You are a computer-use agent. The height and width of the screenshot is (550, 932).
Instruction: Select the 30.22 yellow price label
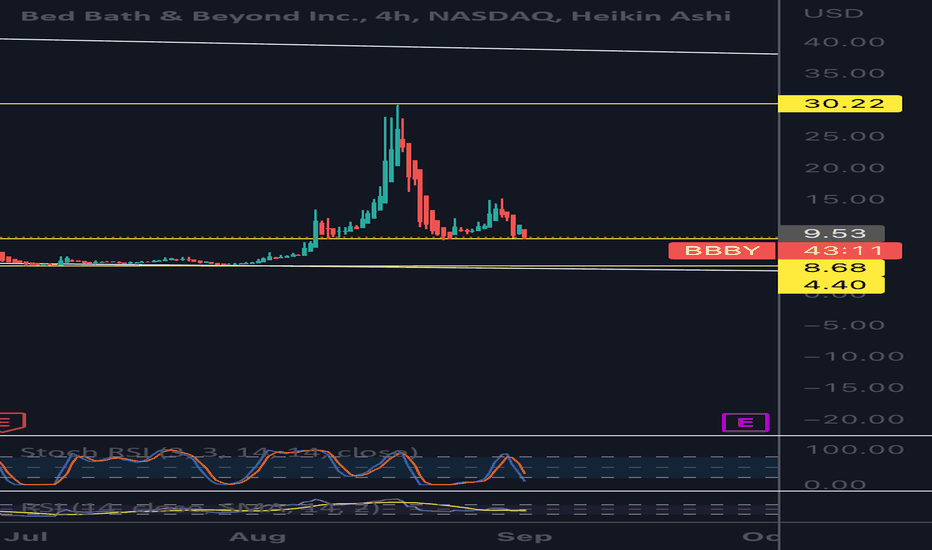point(840,103)
